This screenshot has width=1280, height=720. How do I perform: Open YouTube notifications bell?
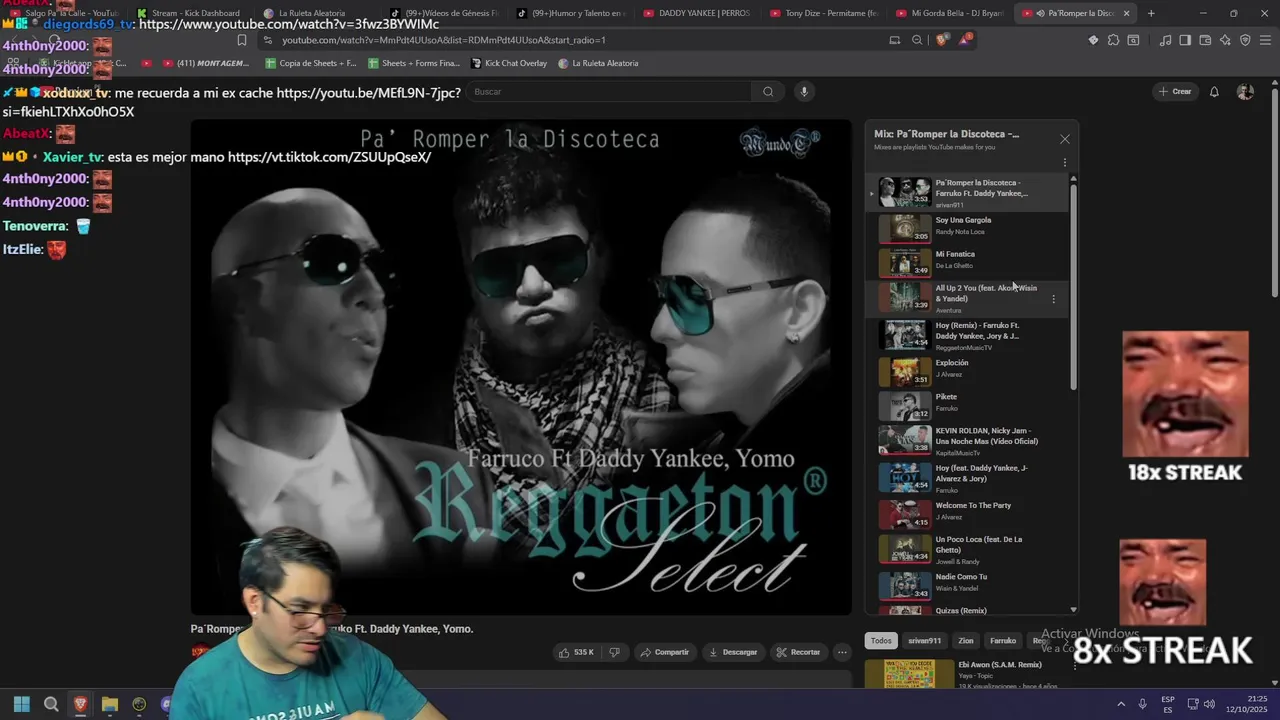coord(1214,92)
